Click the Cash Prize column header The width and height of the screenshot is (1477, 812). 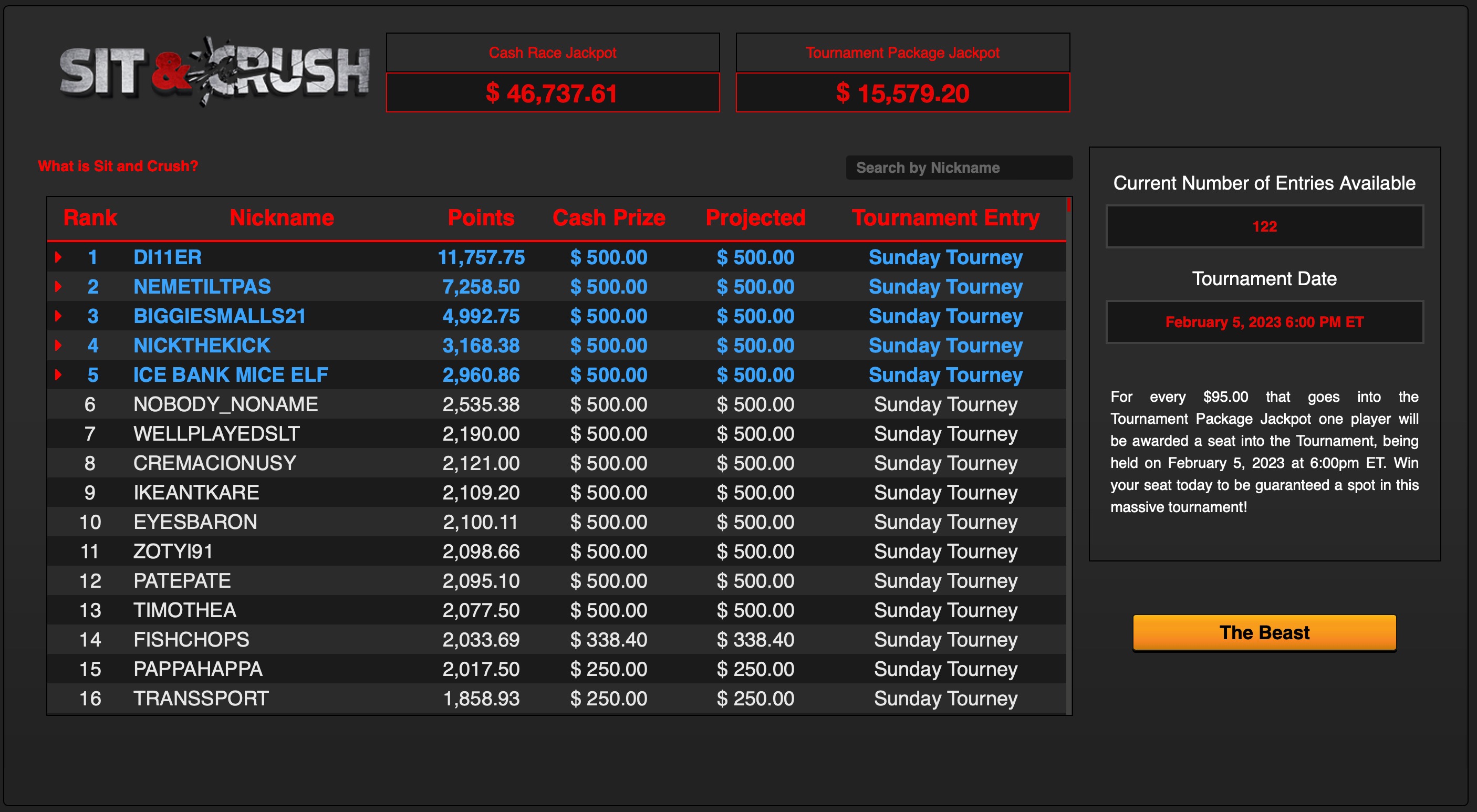pos(608,218)
